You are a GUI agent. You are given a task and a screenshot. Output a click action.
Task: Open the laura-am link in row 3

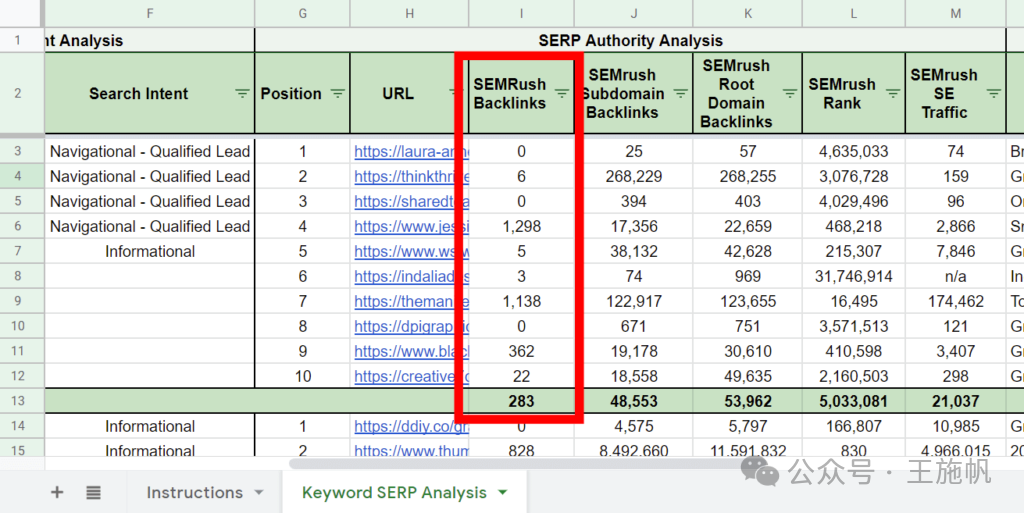411,151
